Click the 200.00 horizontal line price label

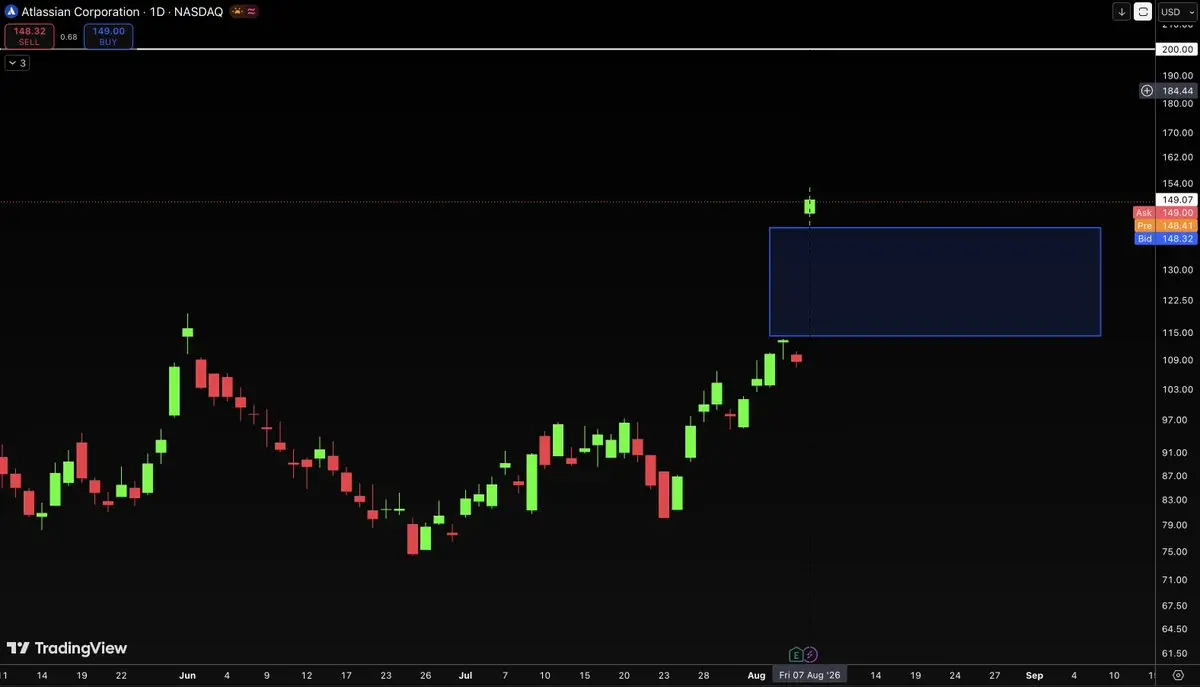[1176, 49]
